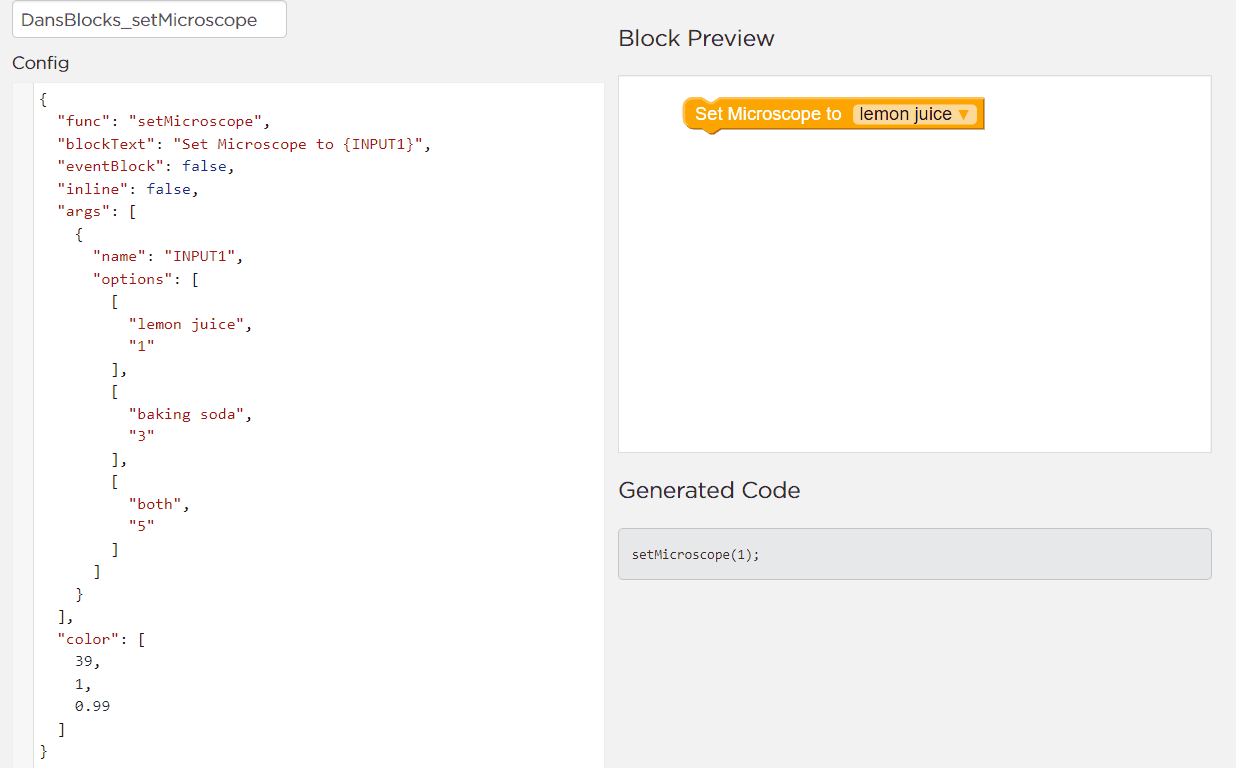The image size is (1236, 768).
Task: Click the Config section label
Action: coord(41,62)
